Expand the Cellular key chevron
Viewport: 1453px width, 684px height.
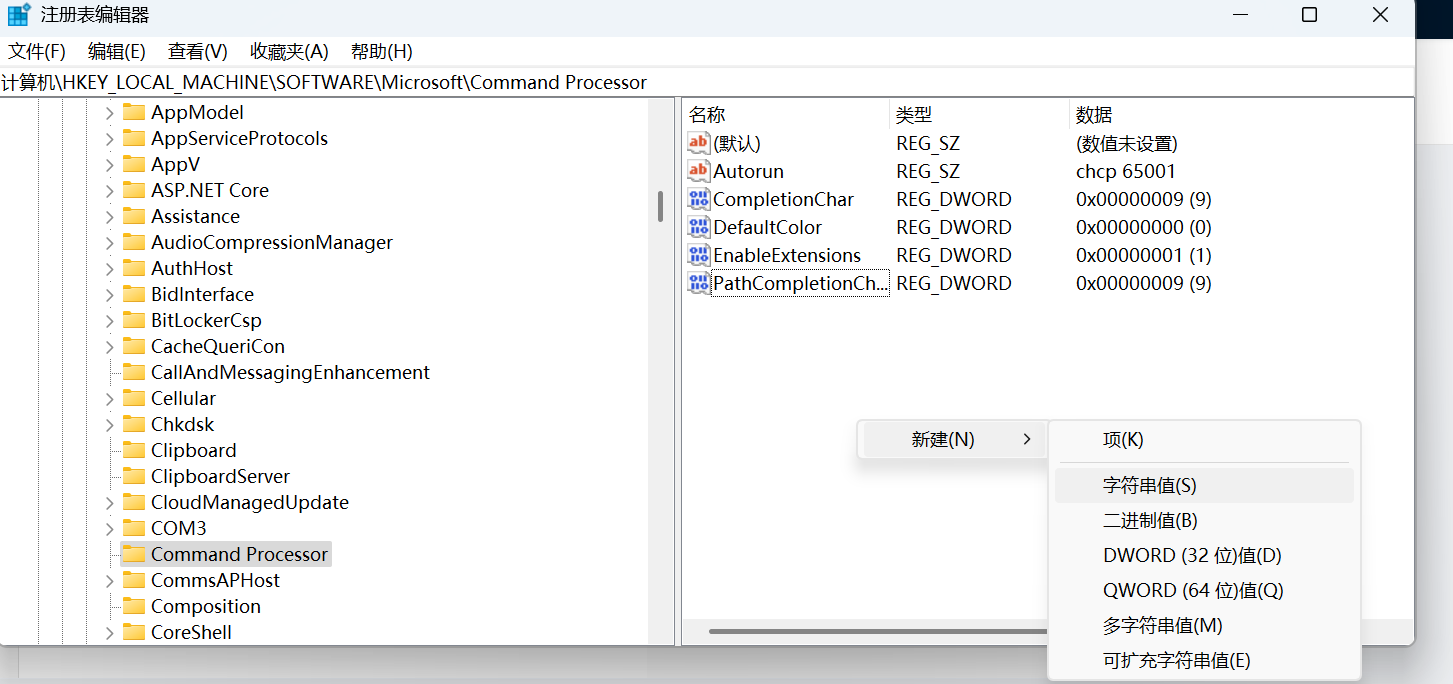[x=110, y=398]
